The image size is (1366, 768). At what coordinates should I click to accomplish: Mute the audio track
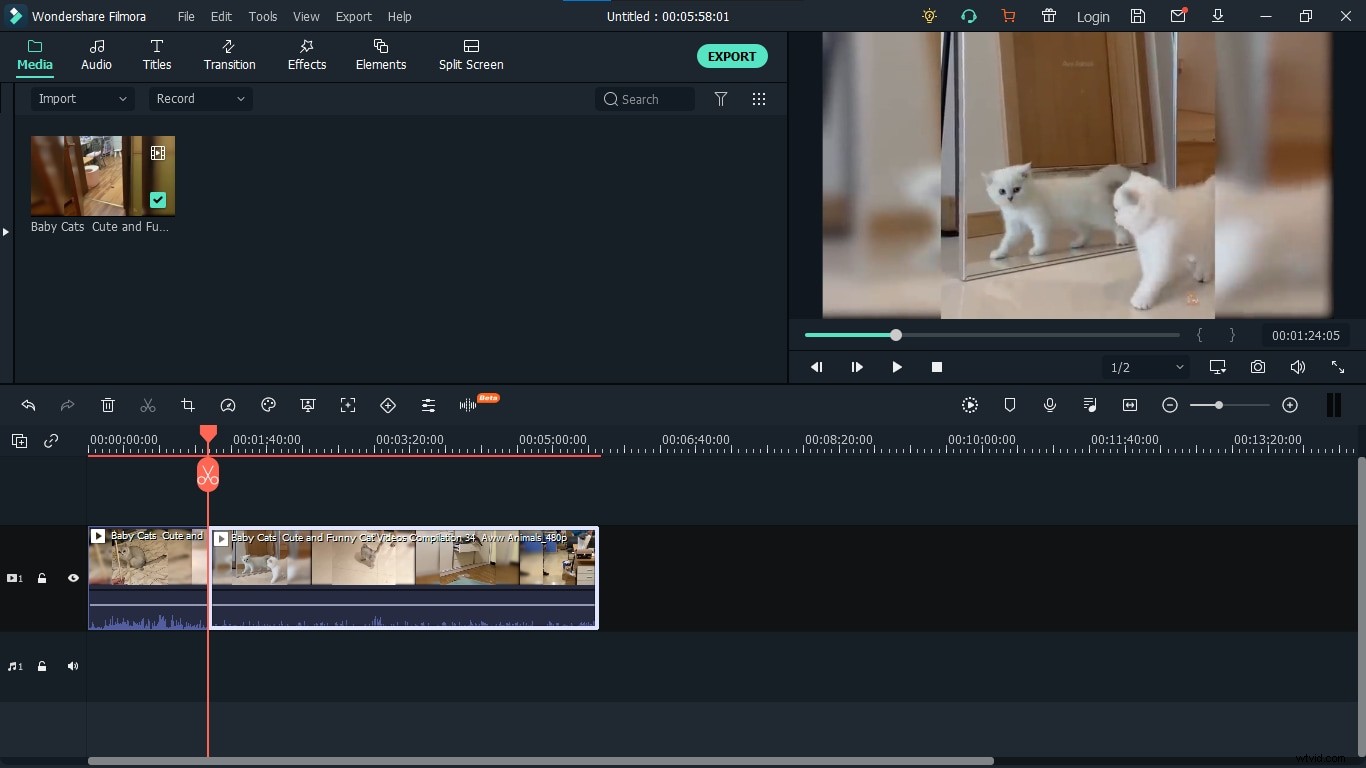(73, 667)
